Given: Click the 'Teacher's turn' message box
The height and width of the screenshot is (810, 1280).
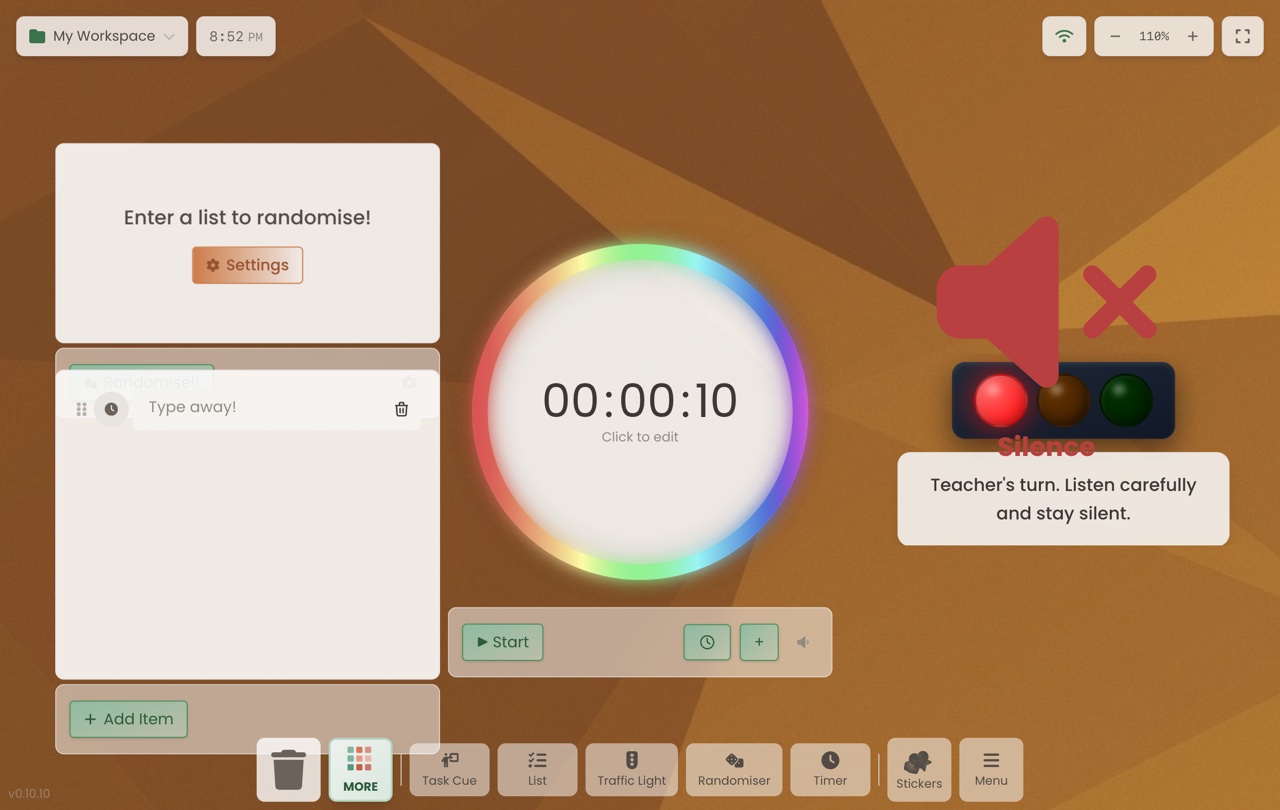Looking at the screenshot, I should [1063, 499].
